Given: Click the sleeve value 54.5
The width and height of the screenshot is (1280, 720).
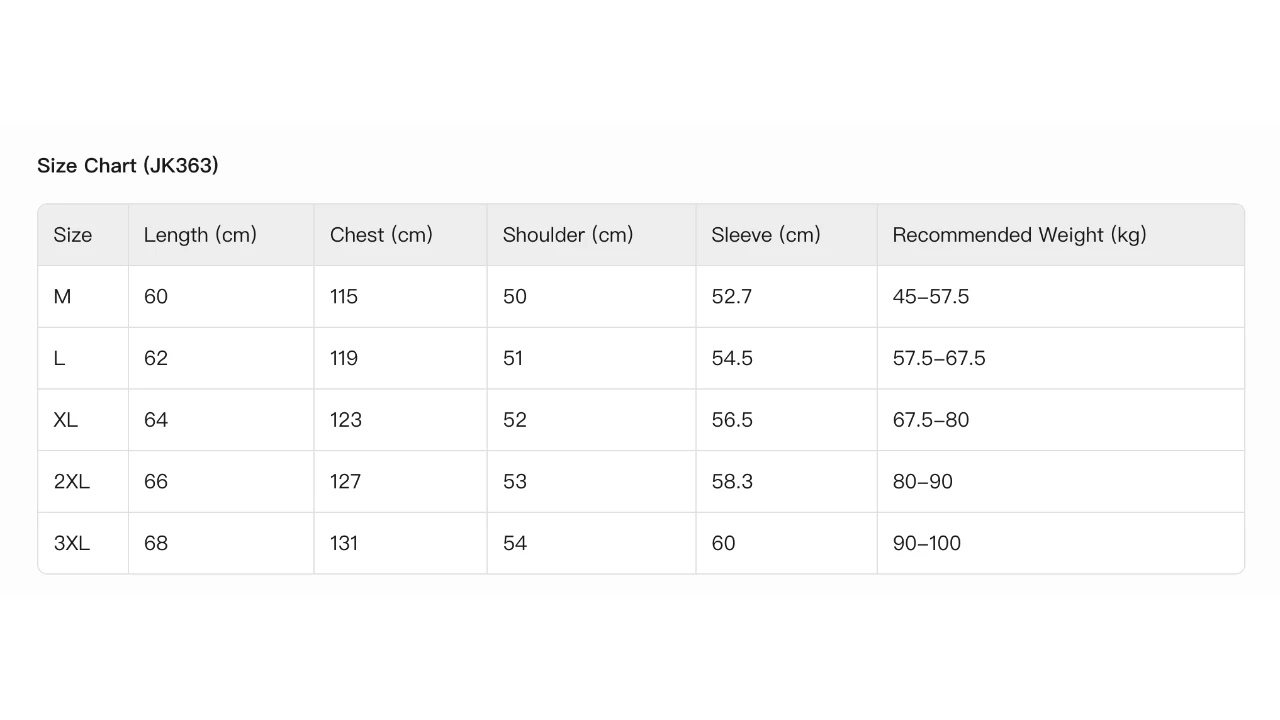Looking at the screenshot, I should [x=732, y=358].
